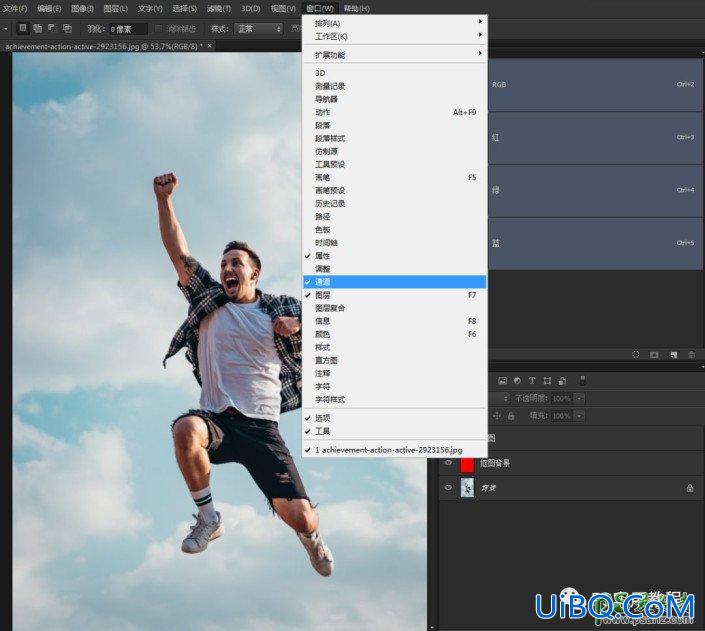Uncheck the 工具 panel in Window menu
The width and height of the screenshot is (705, 631).
click(x=395, y=431)
